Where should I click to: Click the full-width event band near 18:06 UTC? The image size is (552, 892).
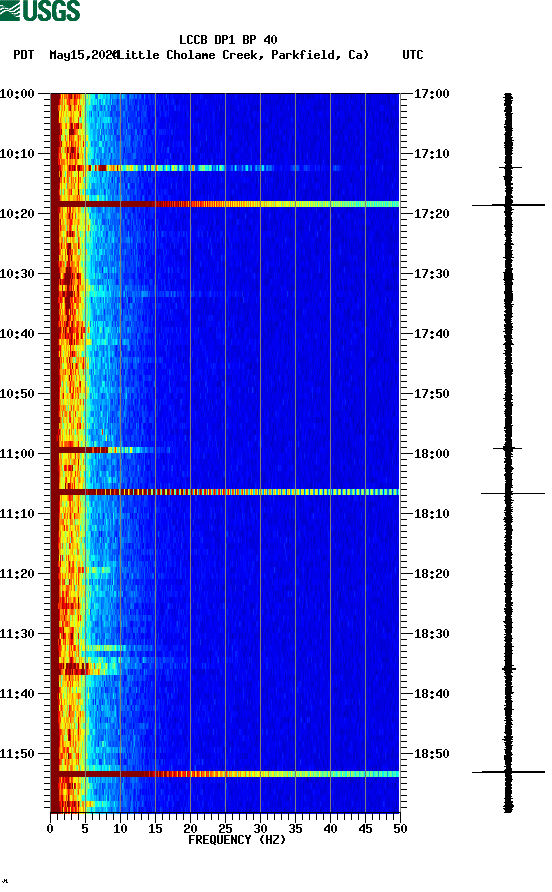(x=225, y=492)
